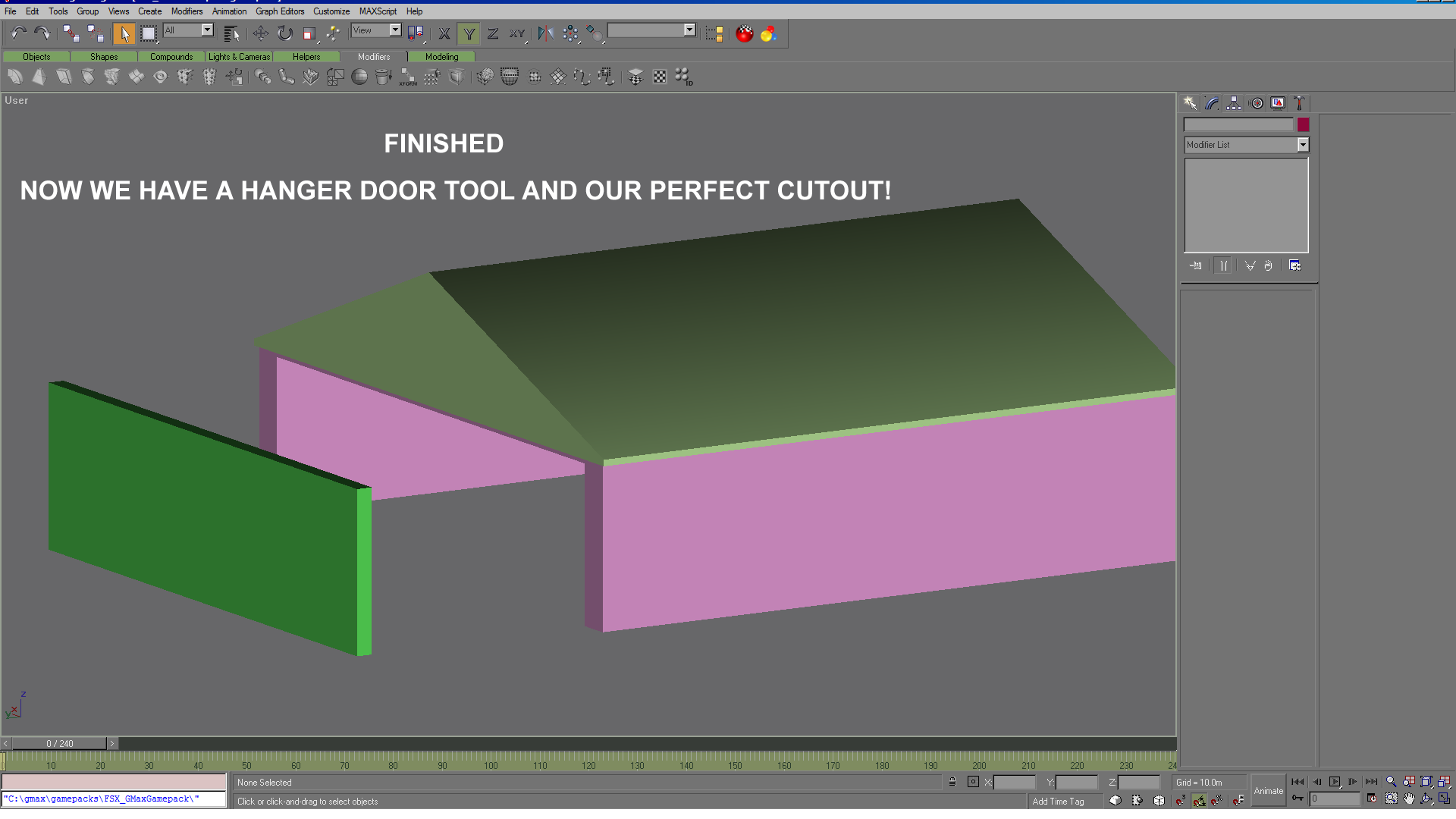Open the Mirror Selected Objects tool
The width and height of the screenshot is (1456, 819).
point(545,33)
